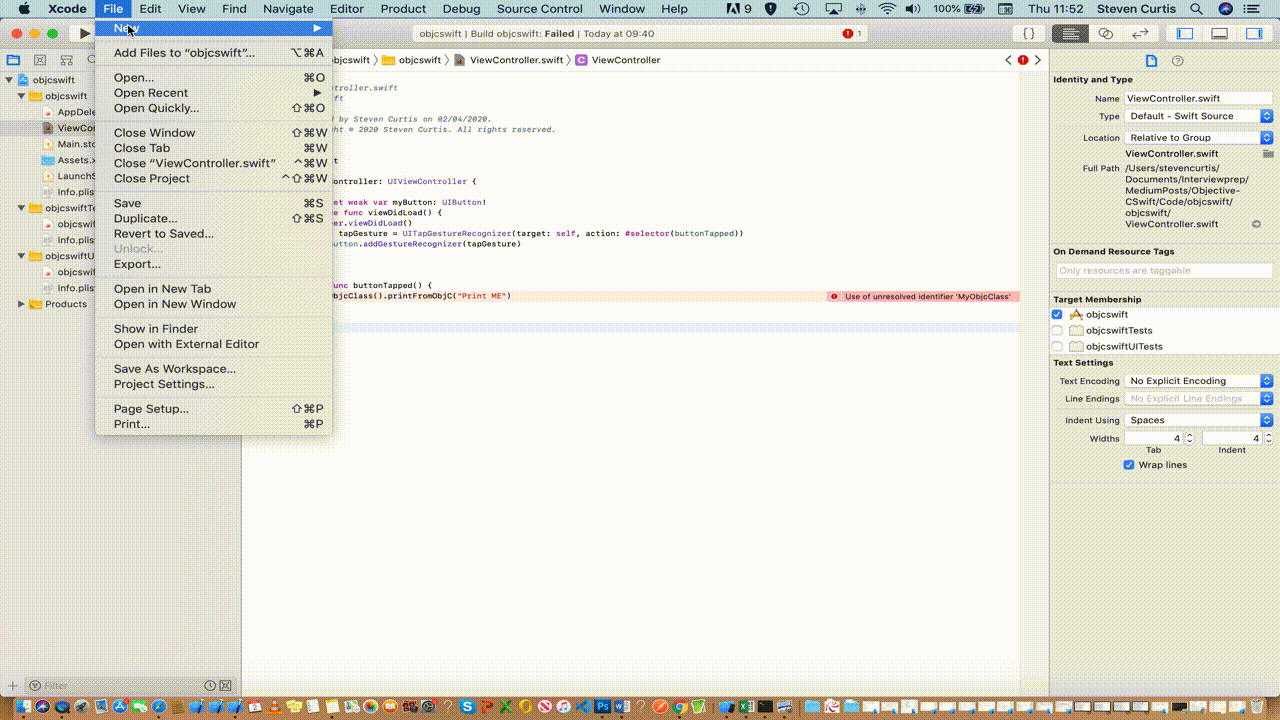
Task: Select Open Quickly... from File menu
Action: [x=213, y=108]
